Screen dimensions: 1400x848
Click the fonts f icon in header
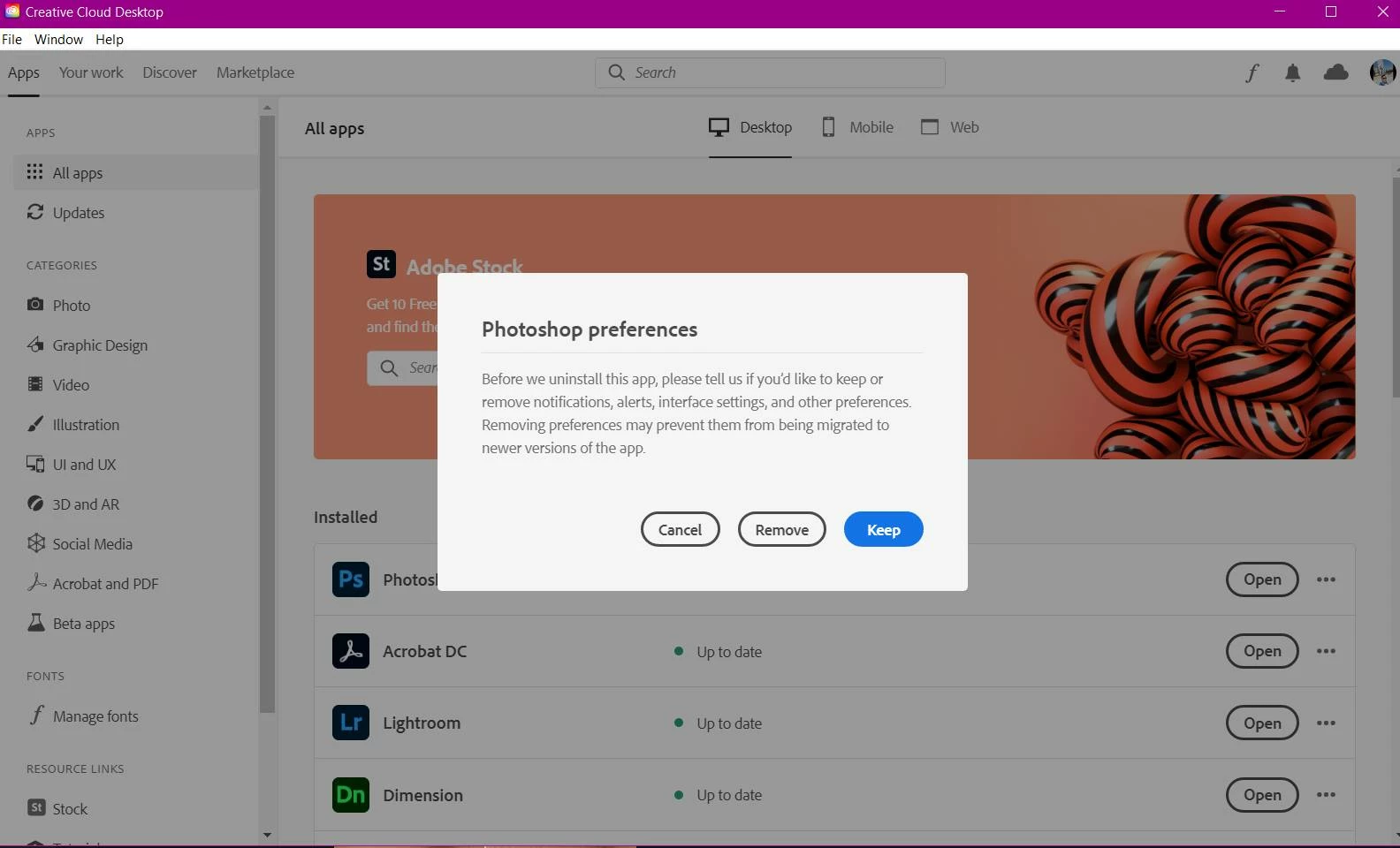[x=1252, y=72]
